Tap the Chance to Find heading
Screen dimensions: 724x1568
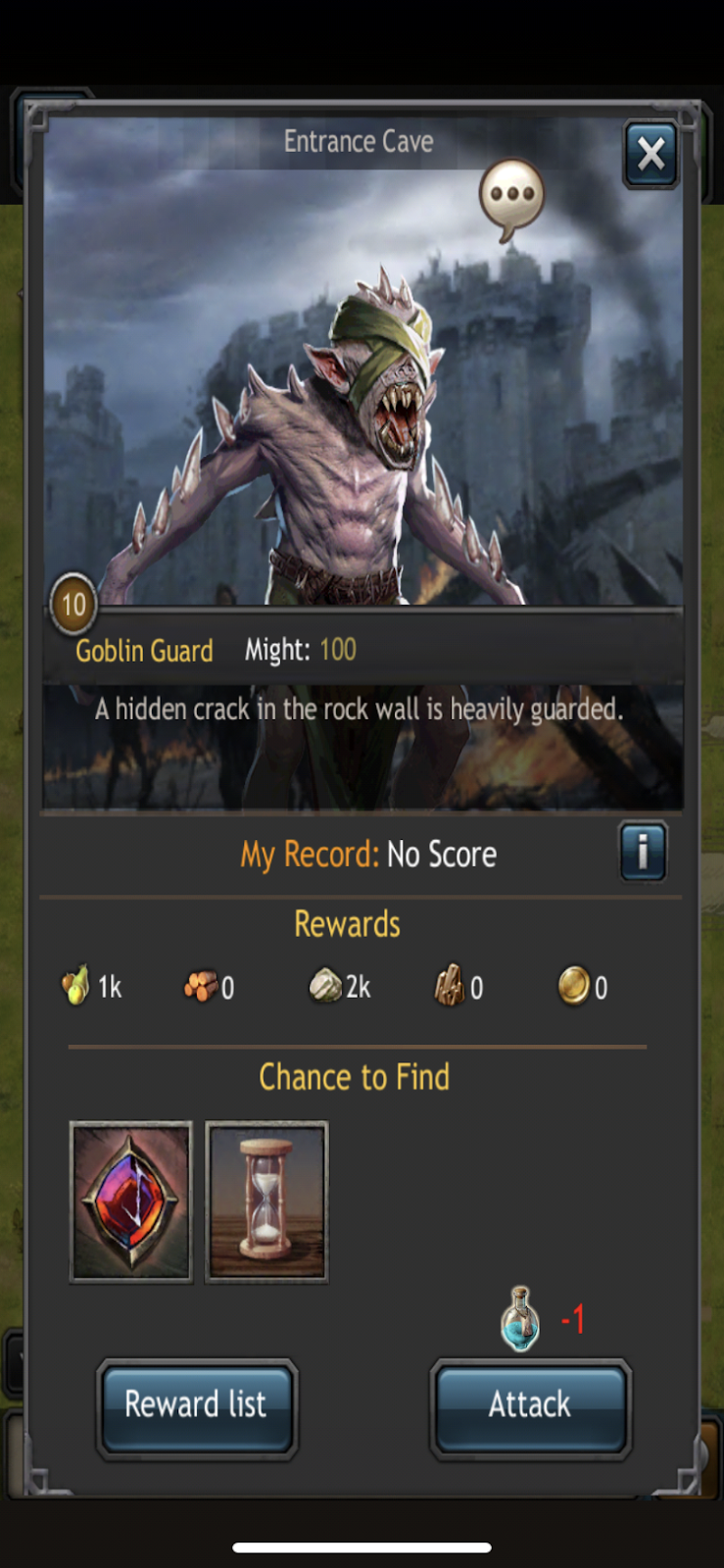pos(354,1078)
